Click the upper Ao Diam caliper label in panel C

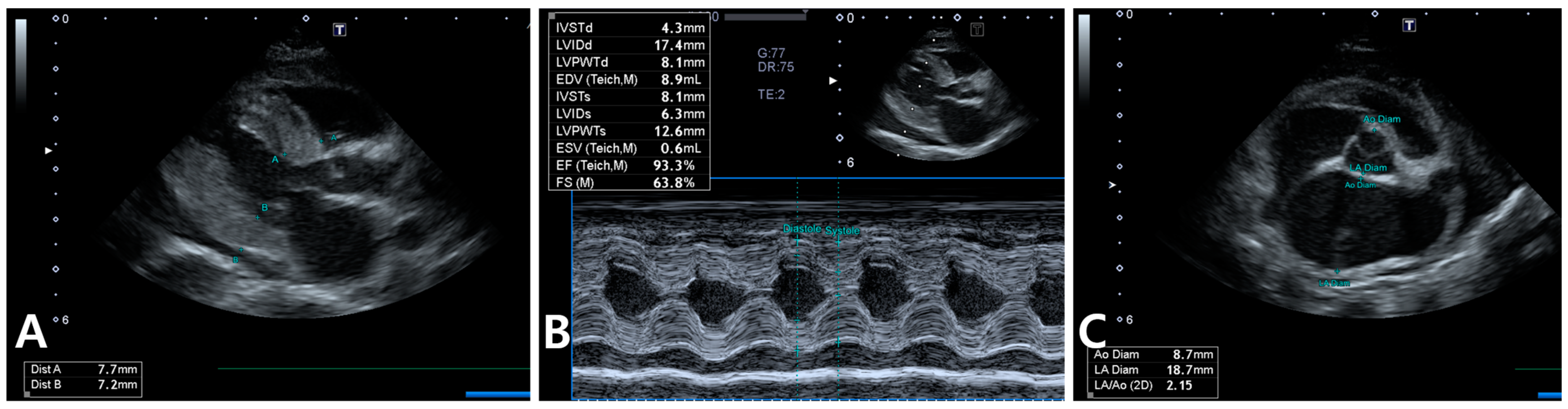[x=1381, y=119]
